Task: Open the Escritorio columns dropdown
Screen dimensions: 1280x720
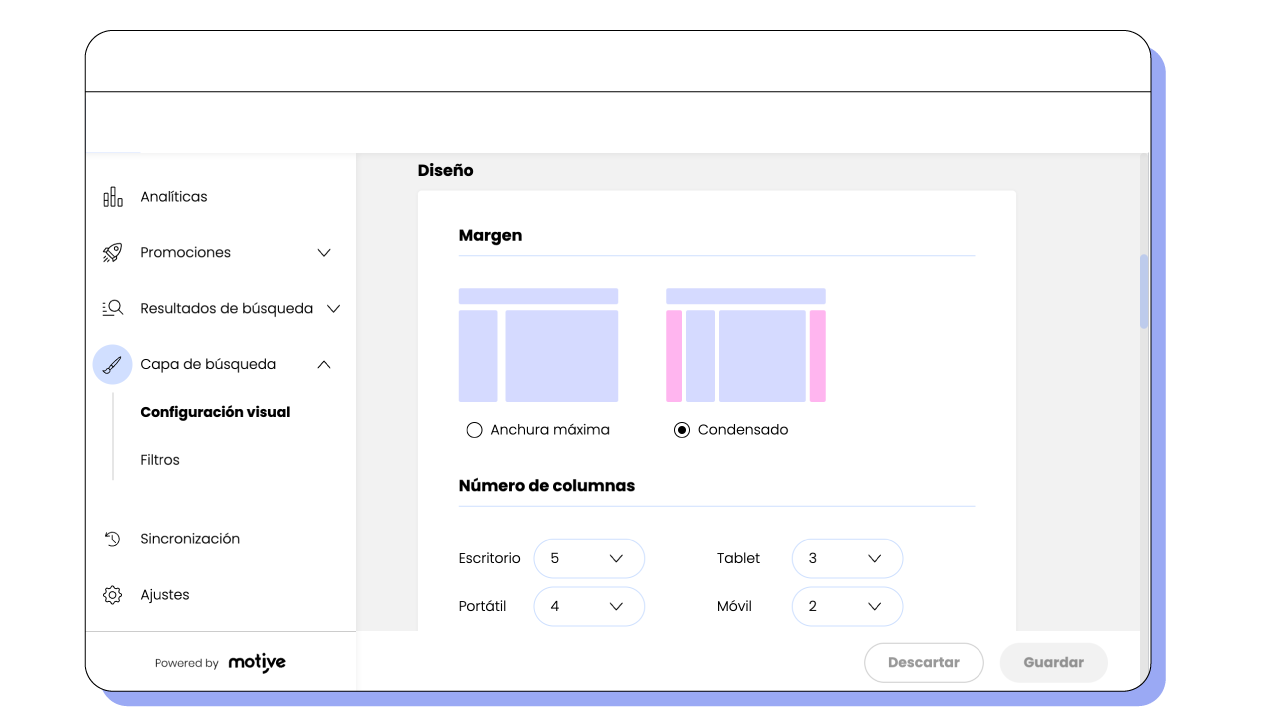Action: [589, 558]
